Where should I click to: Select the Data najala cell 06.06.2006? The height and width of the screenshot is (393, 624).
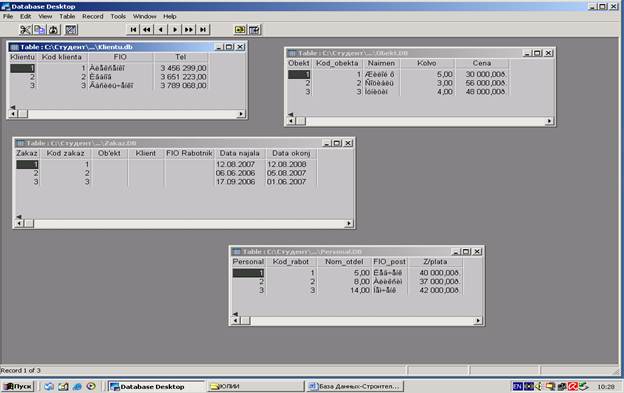tap(240, 173)
